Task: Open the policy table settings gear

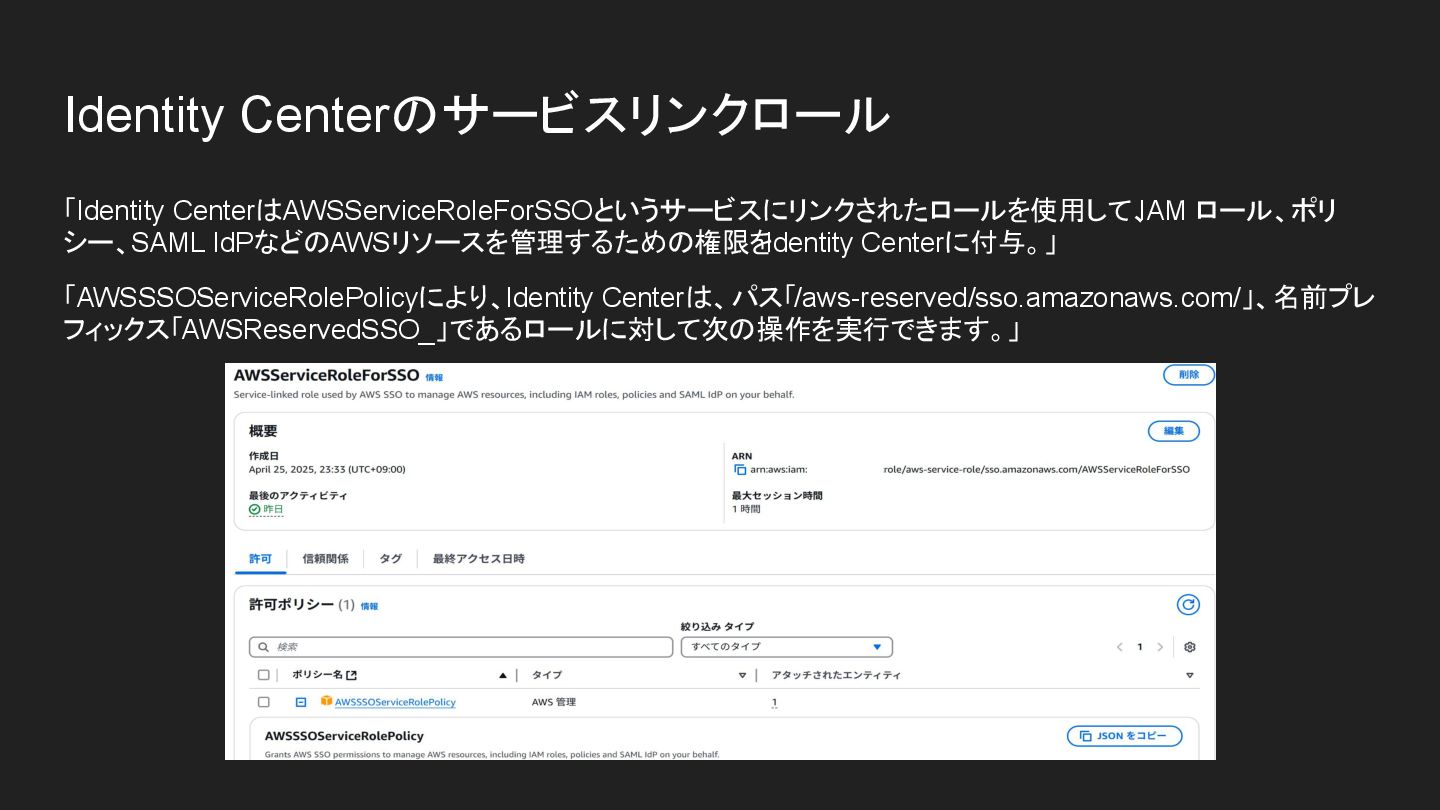Action: (1189, 647)
